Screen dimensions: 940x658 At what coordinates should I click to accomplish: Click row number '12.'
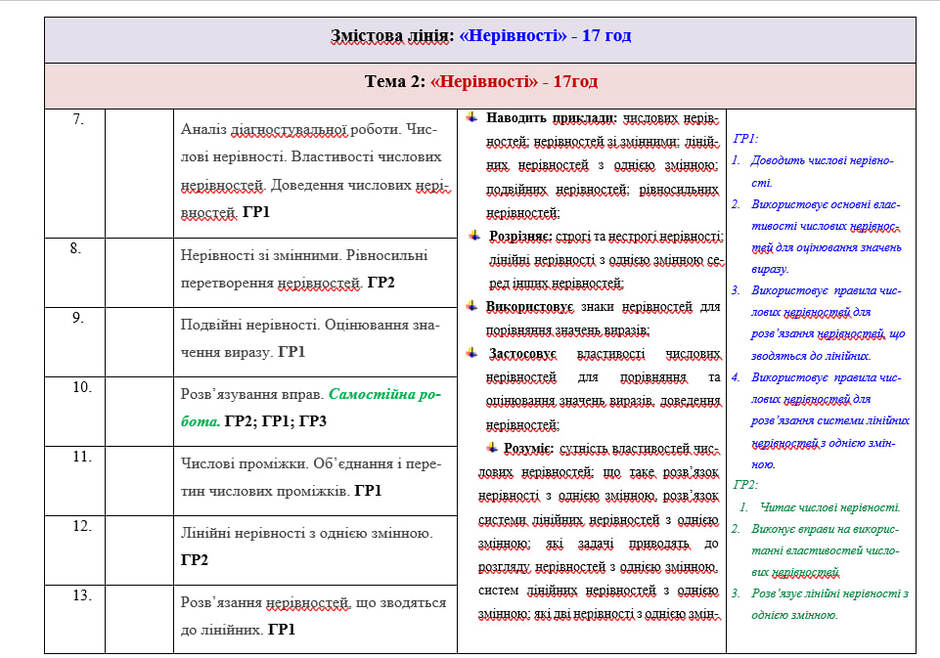click(82, 527)
